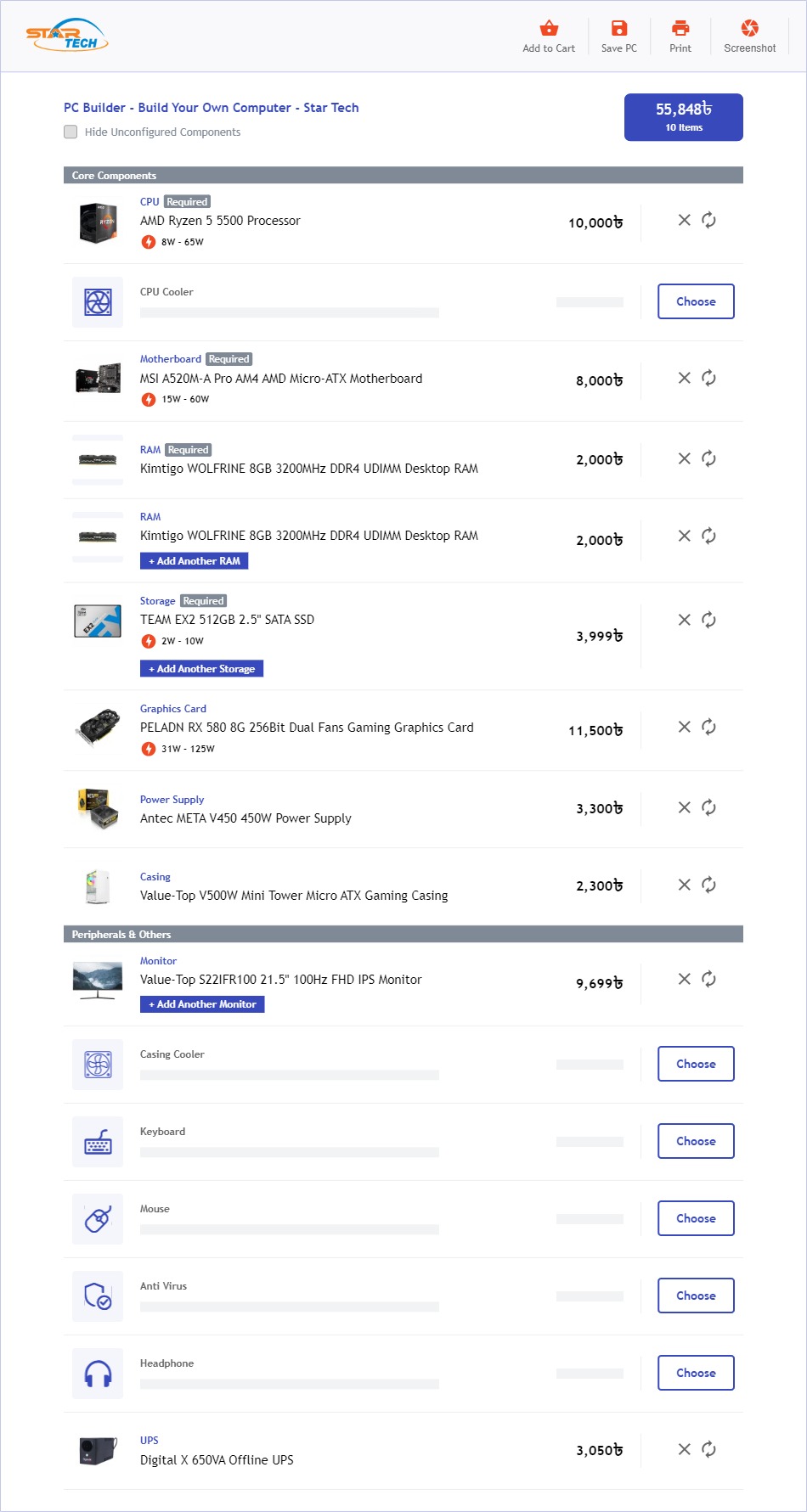Open the TEAM EX2 512GB SSD product thumbnail
Viewport: 807px width, 1512px height.
[98, 621]
